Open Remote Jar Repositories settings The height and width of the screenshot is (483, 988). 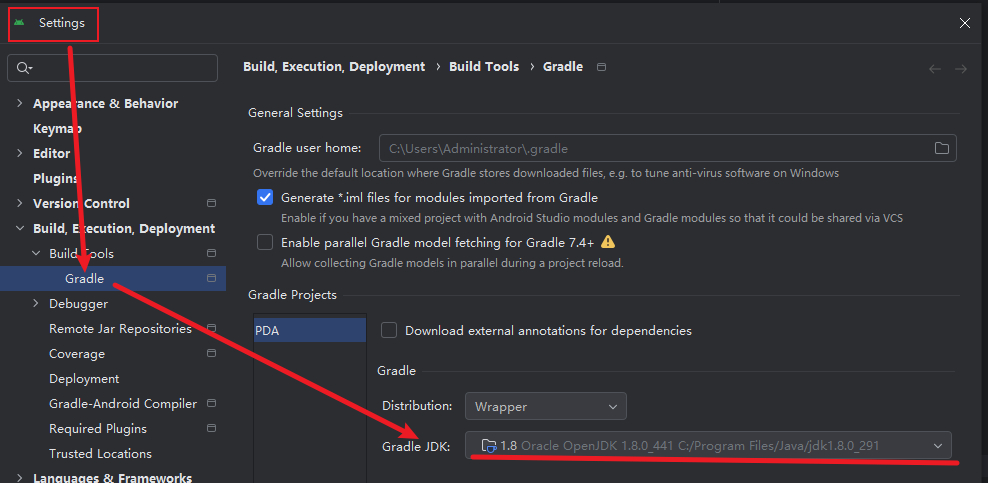click(120, 328)
